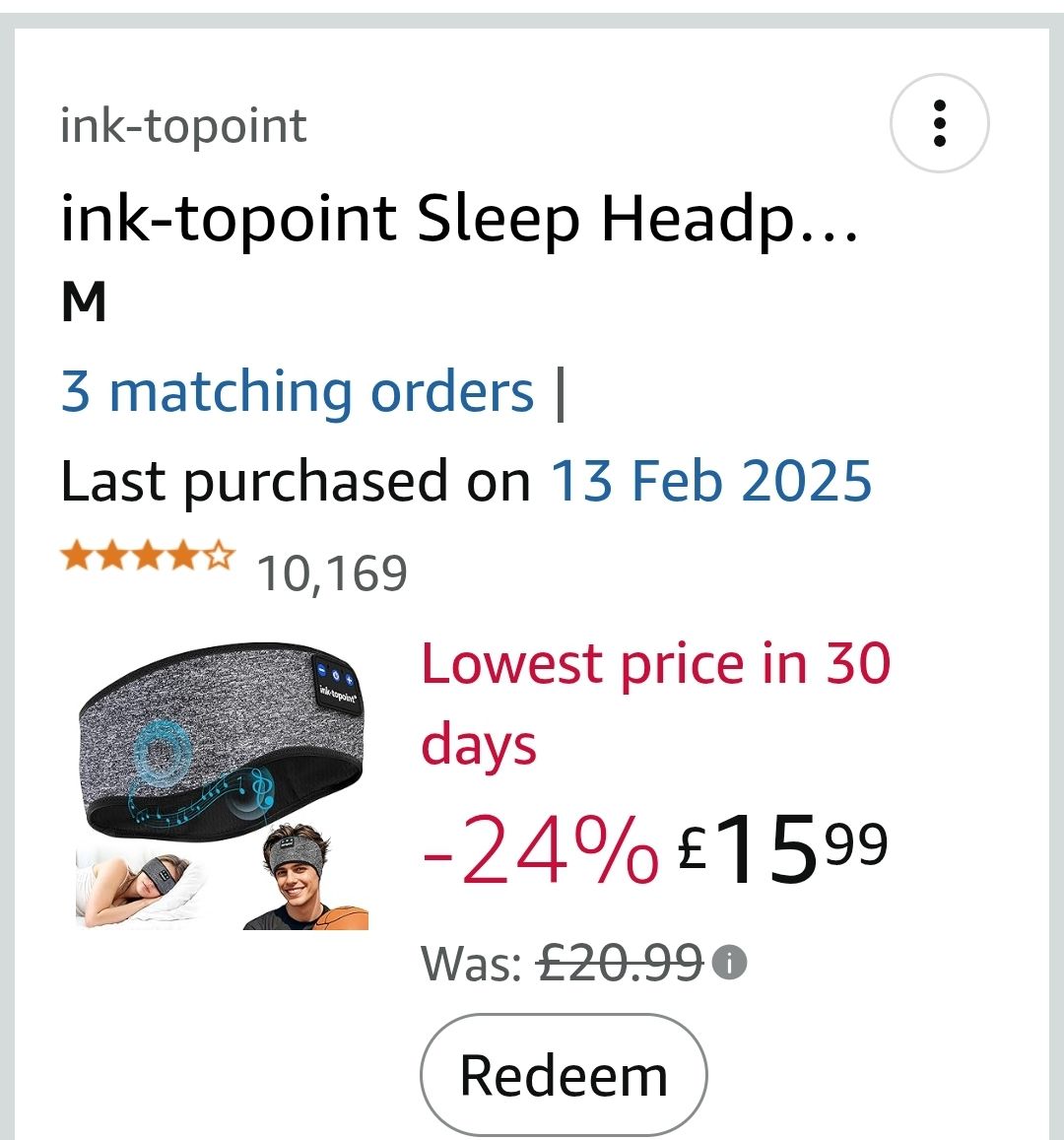Screen dimensions: 1064x1140
Task: Click the struck-through £20.99 price
Action: tap(620, 963)
